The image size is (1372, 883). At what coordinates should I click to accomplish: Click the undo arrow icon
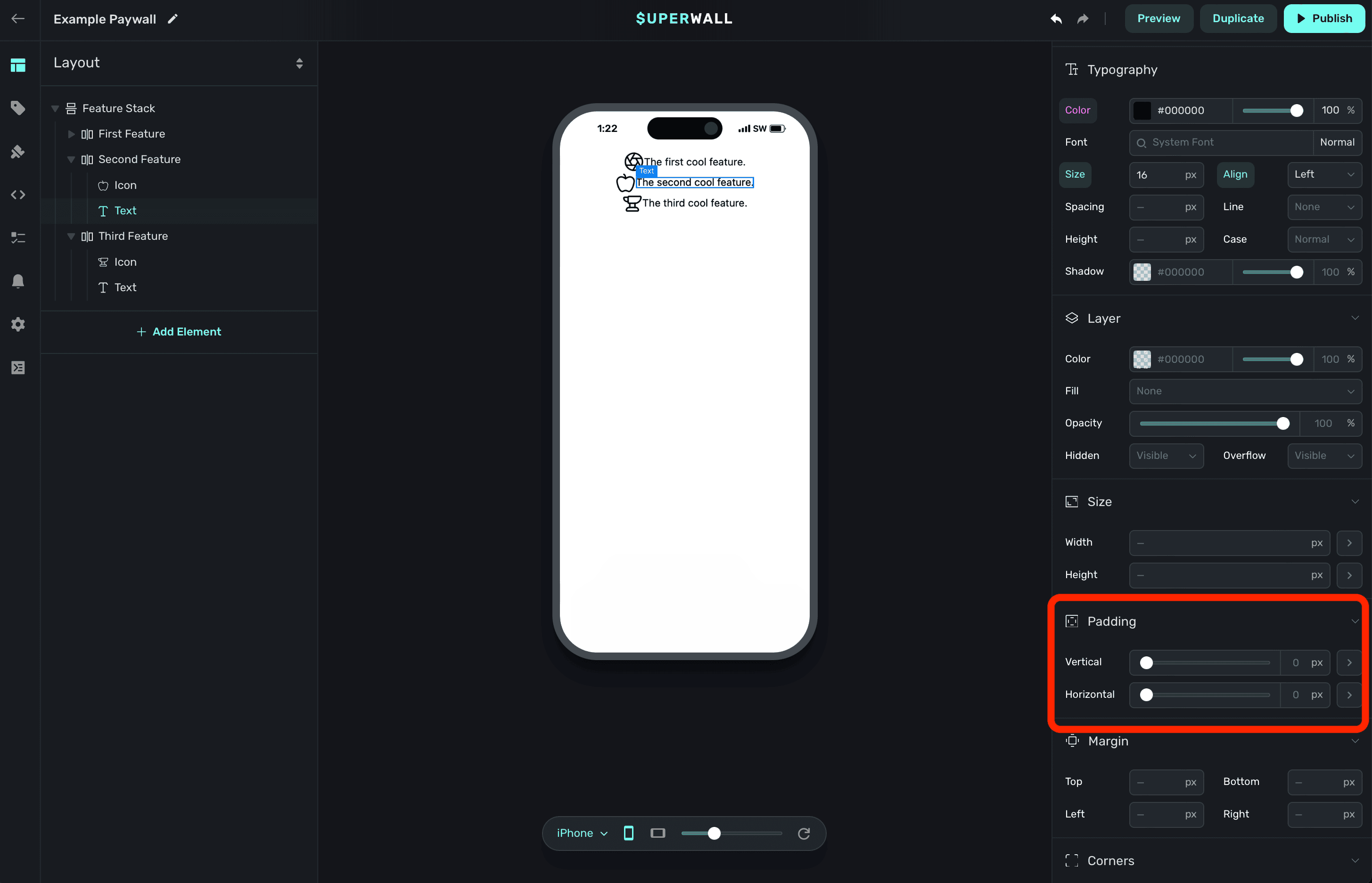click(x=1056, y=19)
